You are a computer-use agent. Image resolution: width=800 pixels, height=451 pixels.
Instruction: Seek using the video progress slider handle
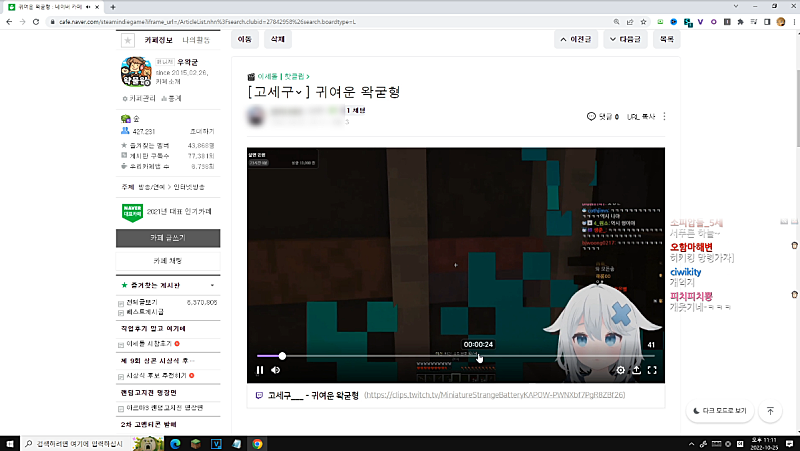pos(282,356)
